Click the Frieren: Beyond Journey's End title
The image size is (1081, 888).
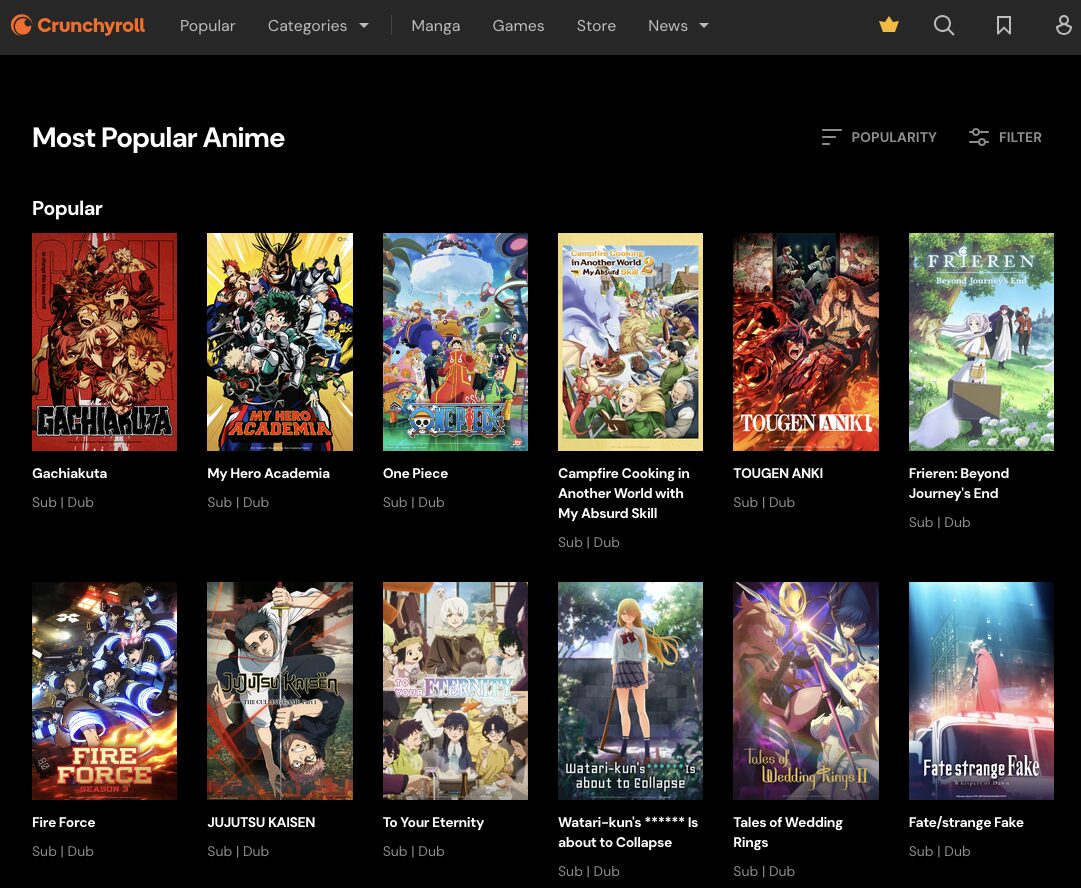(958, 483)
